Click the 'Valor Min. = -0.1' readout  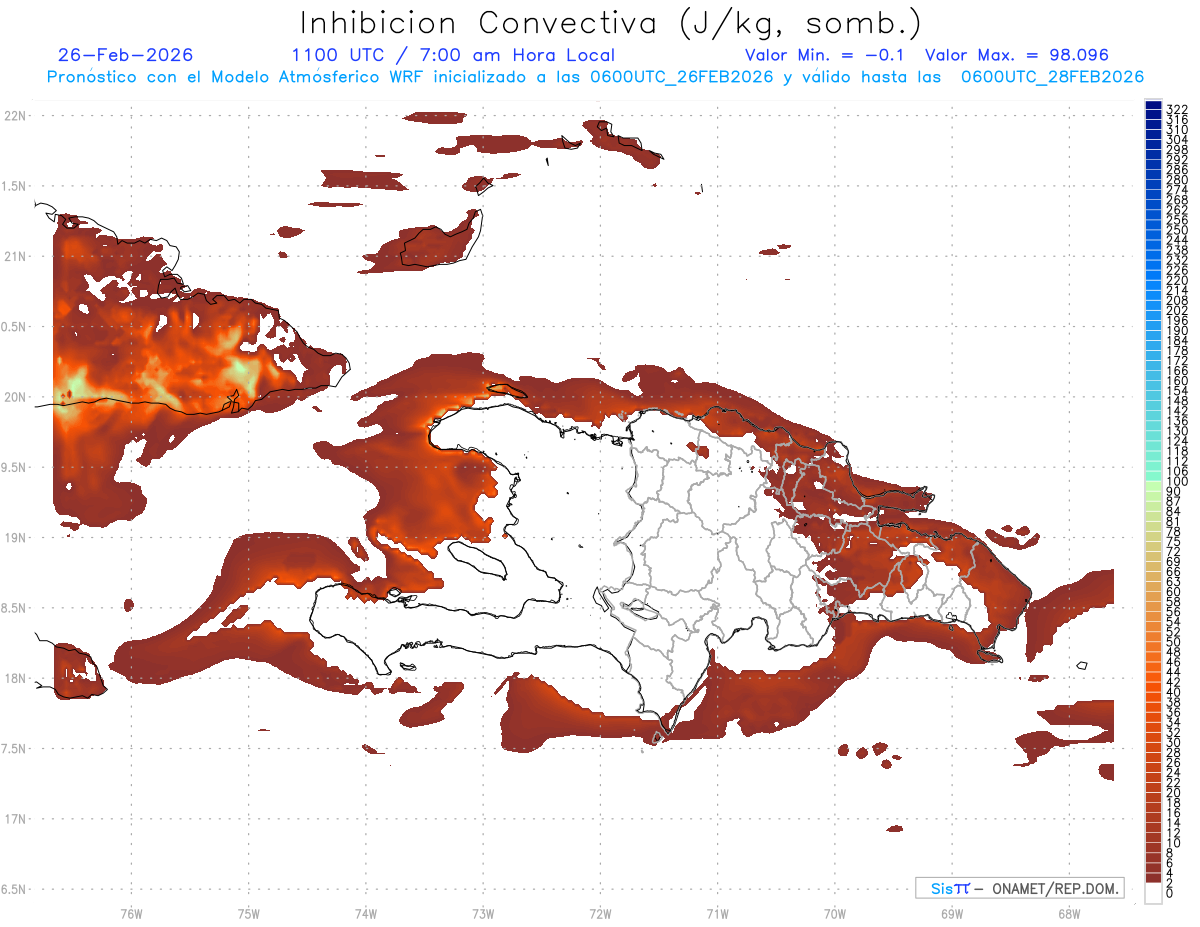(x=825, y=55)
